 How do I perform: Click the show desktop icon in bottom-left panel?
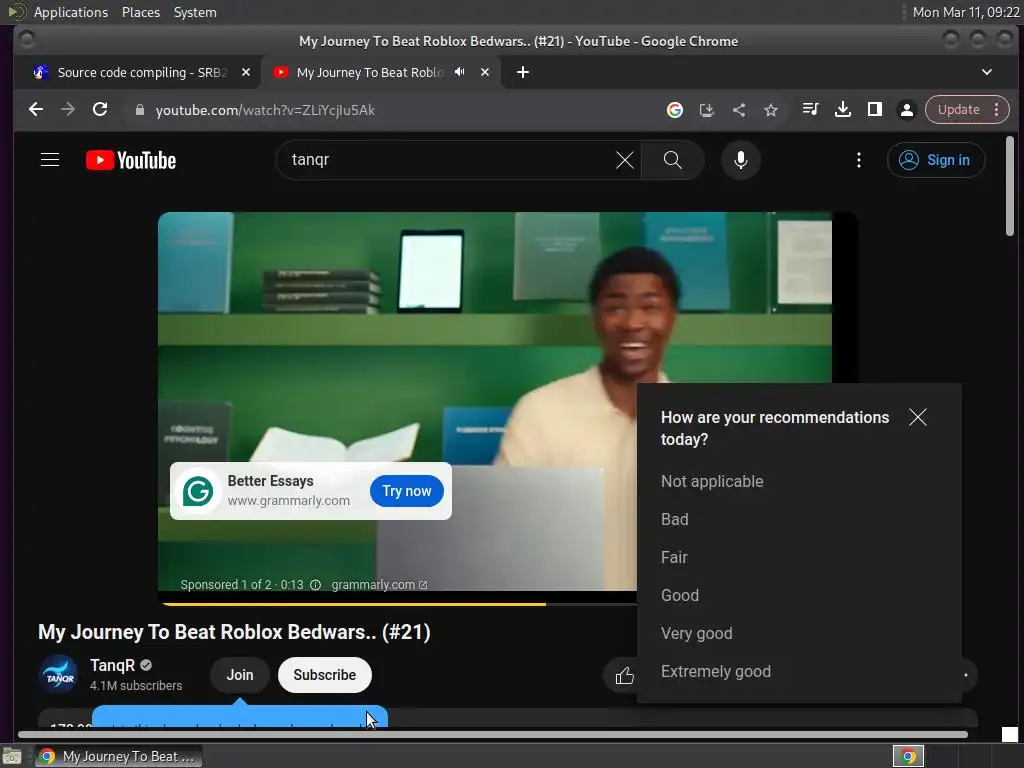[x=12, y=756]
